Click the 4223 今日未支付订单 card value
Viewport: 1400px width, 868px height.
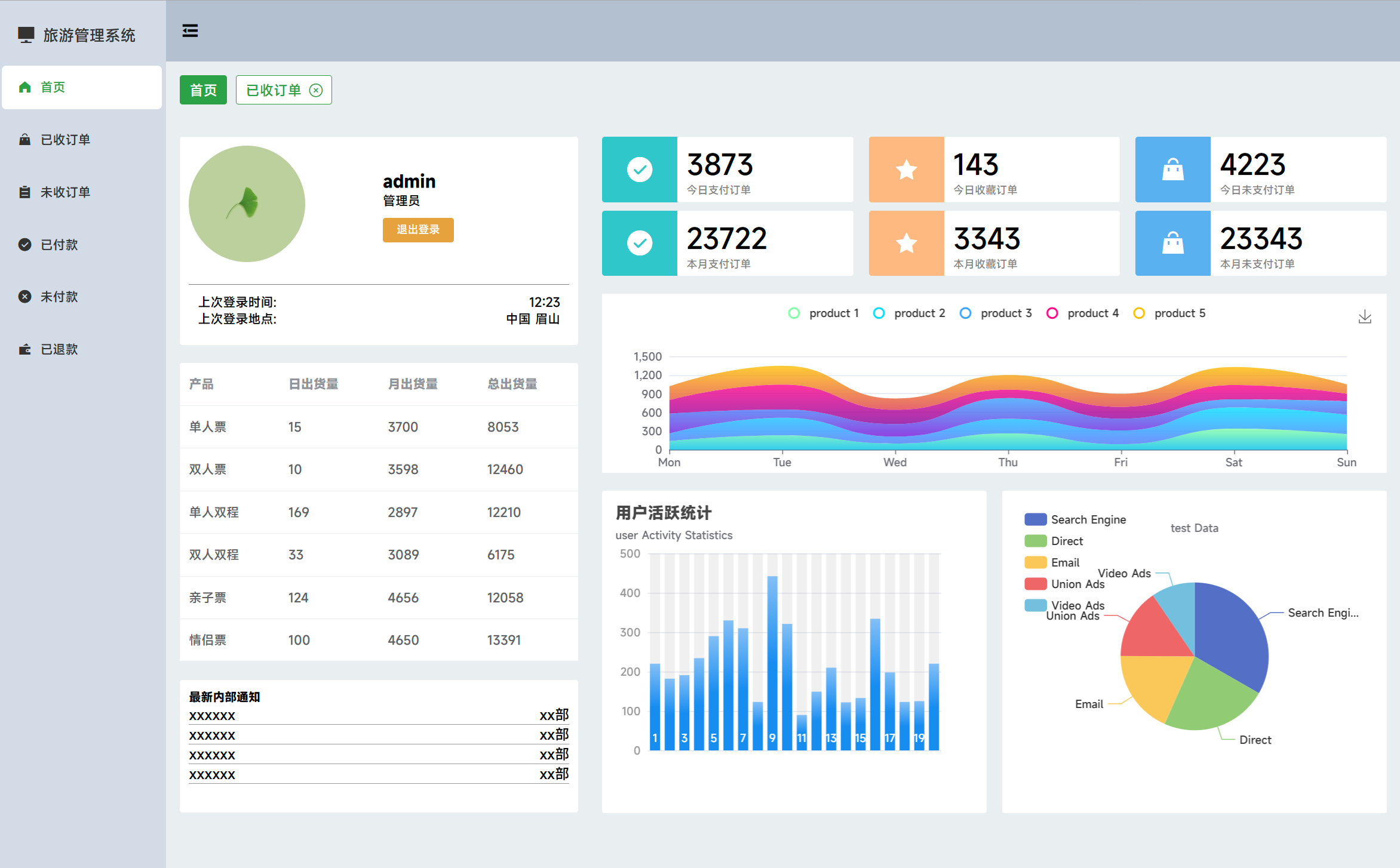1252,165
